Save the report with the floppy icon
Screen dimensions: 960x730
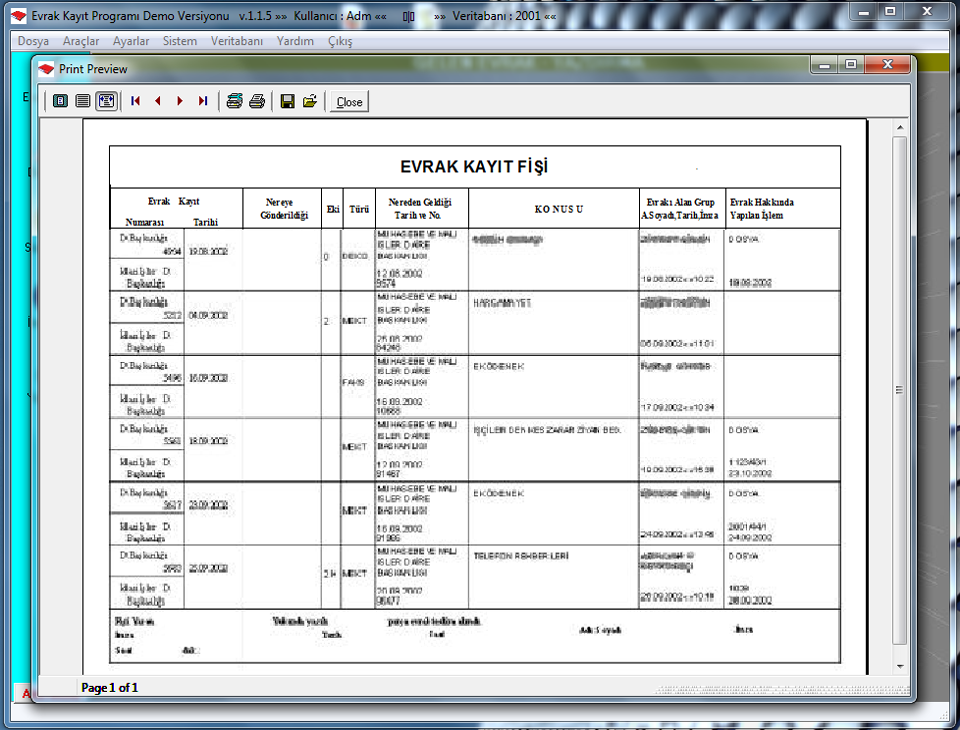[x=287, y=101]
